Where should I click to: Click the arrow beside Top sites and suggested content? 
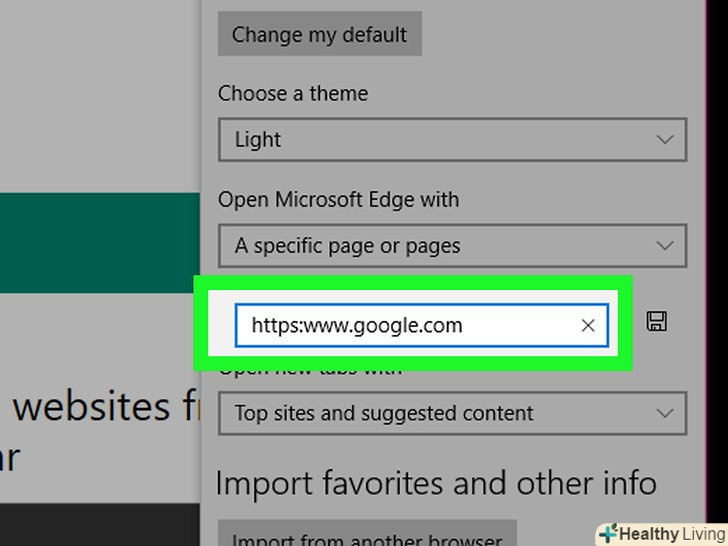pos(665,413)
